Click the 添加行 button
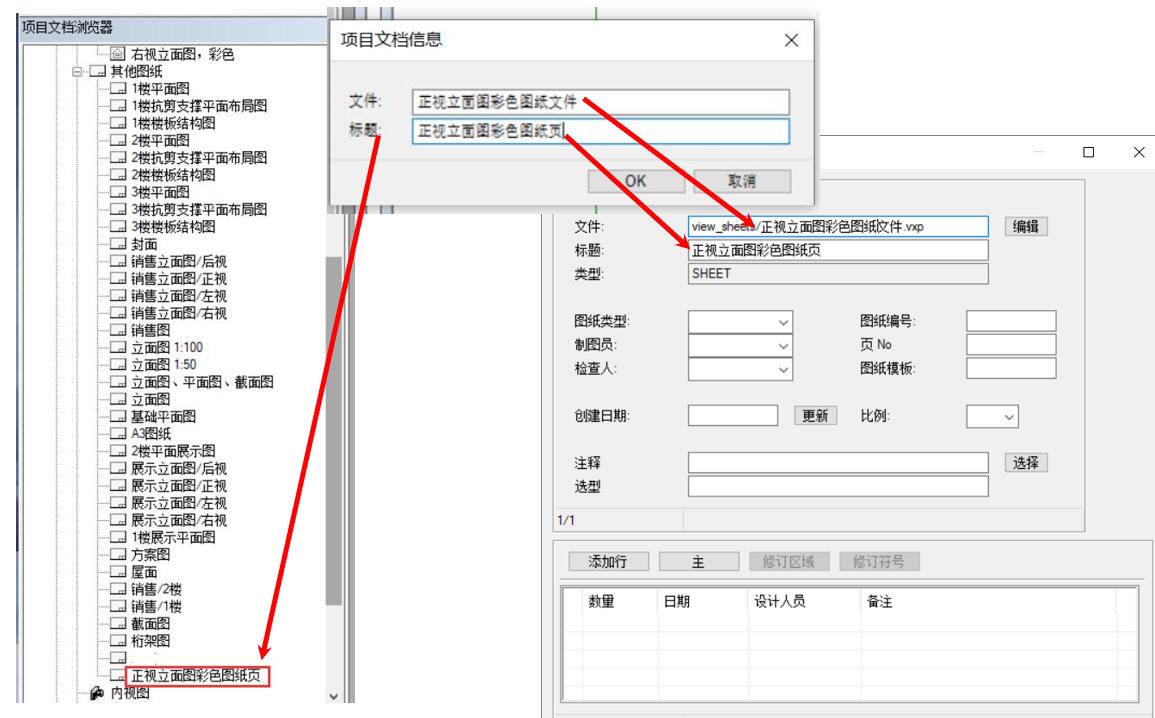 point(608,562)
